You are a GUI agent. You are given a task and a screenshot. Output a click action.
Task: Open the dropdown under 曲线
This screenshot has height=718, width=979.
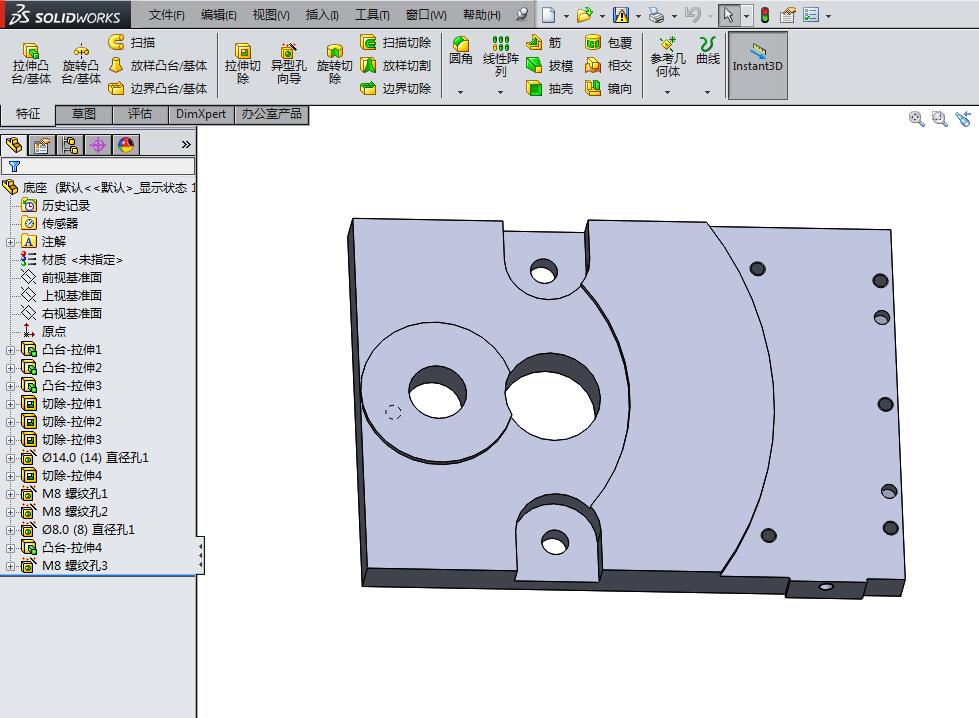point(707,92)
